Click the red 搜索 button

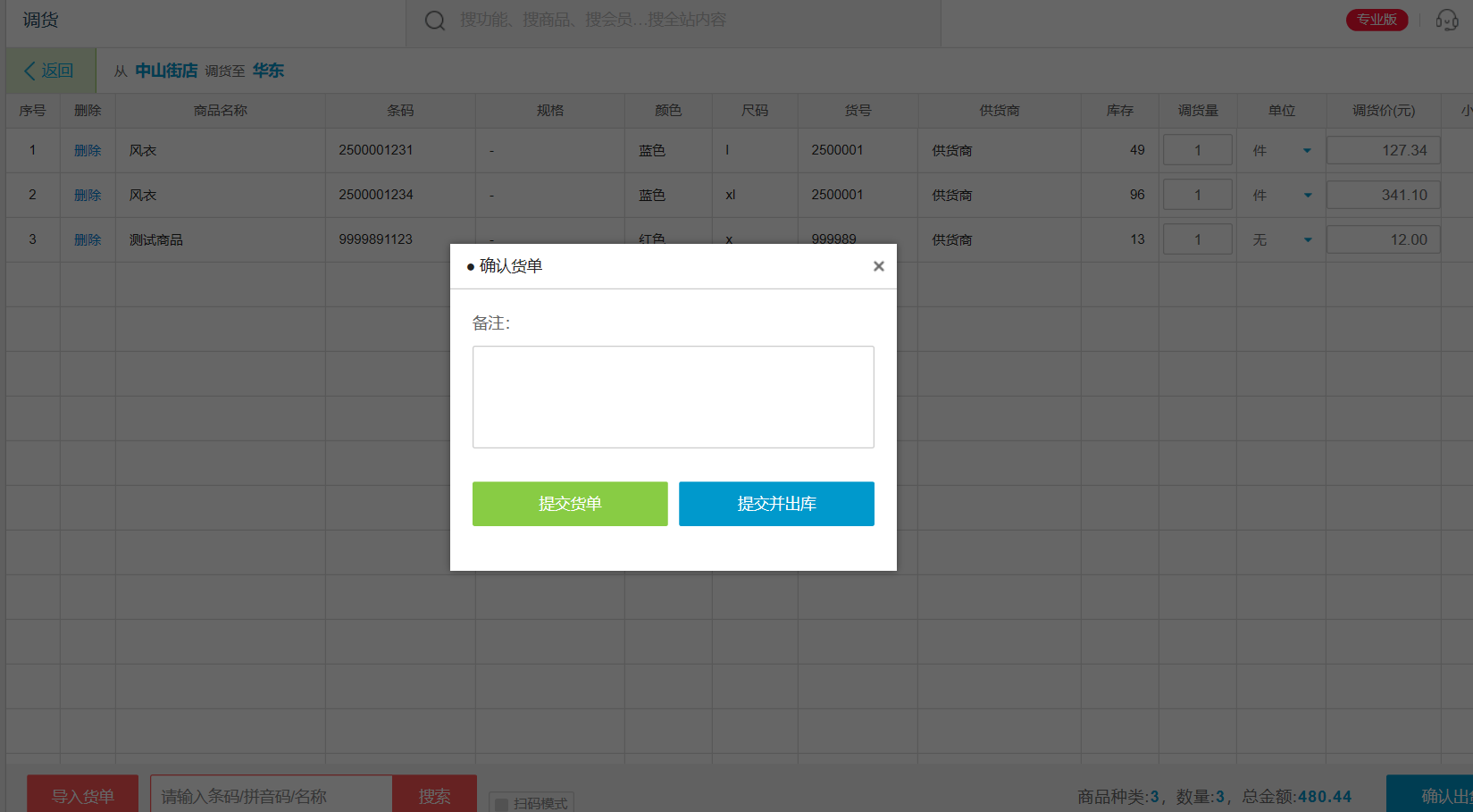[434, 795]
